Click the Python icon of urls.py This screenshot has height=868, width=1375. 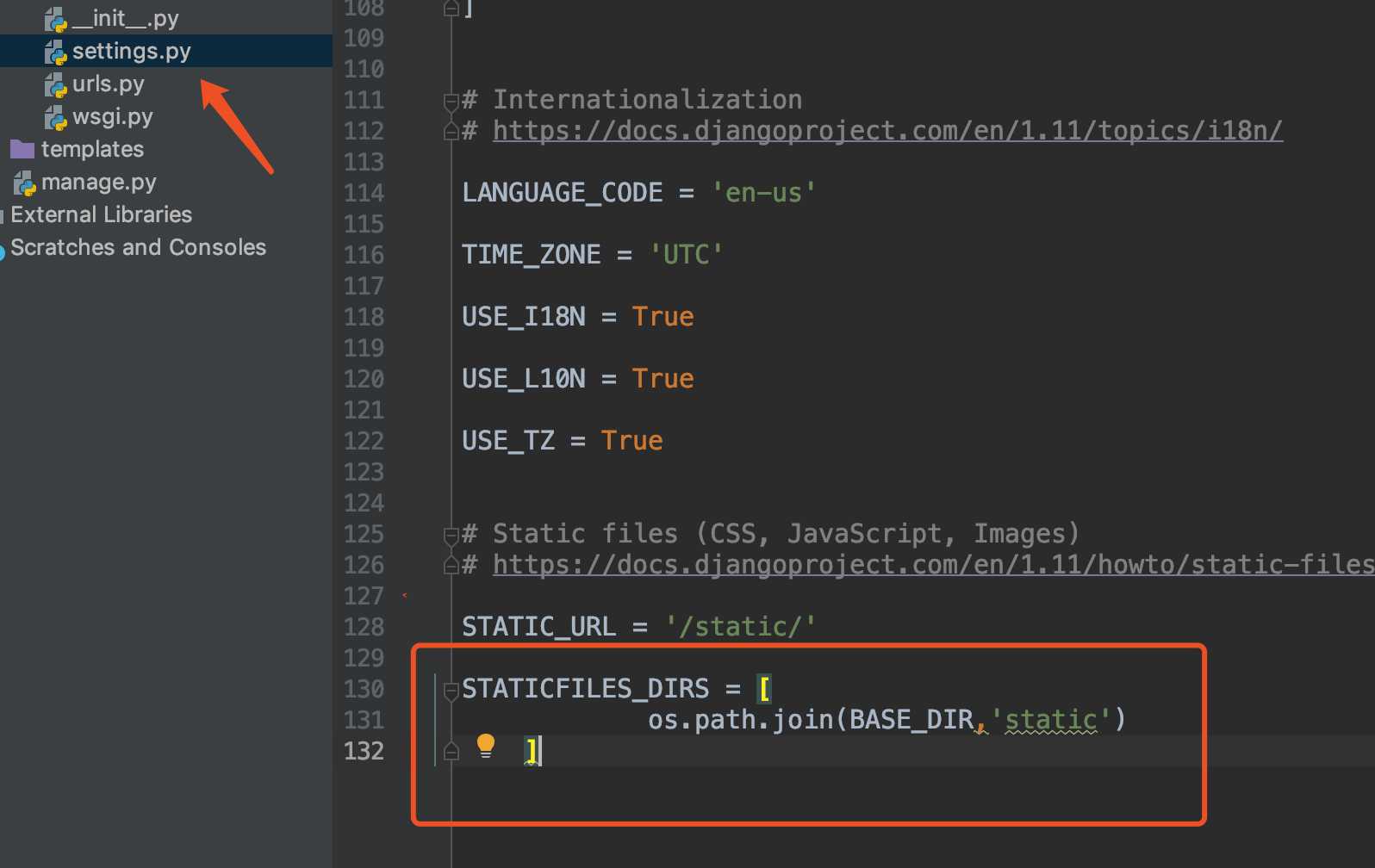tap(56, 84)
